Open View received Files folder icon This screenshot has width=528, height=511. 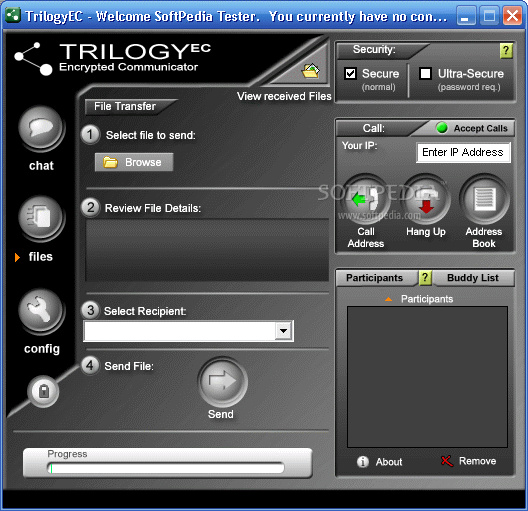[311, 70]
